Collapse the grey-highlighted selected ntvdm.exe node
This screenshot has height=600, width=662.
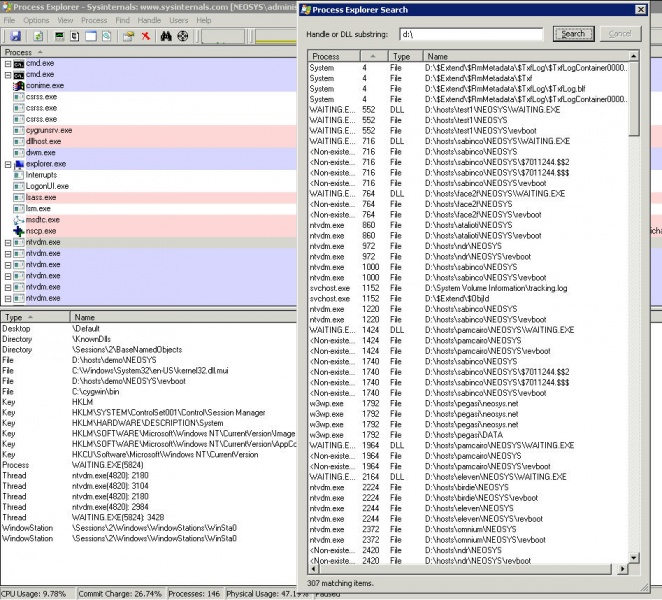coord(8,243)
